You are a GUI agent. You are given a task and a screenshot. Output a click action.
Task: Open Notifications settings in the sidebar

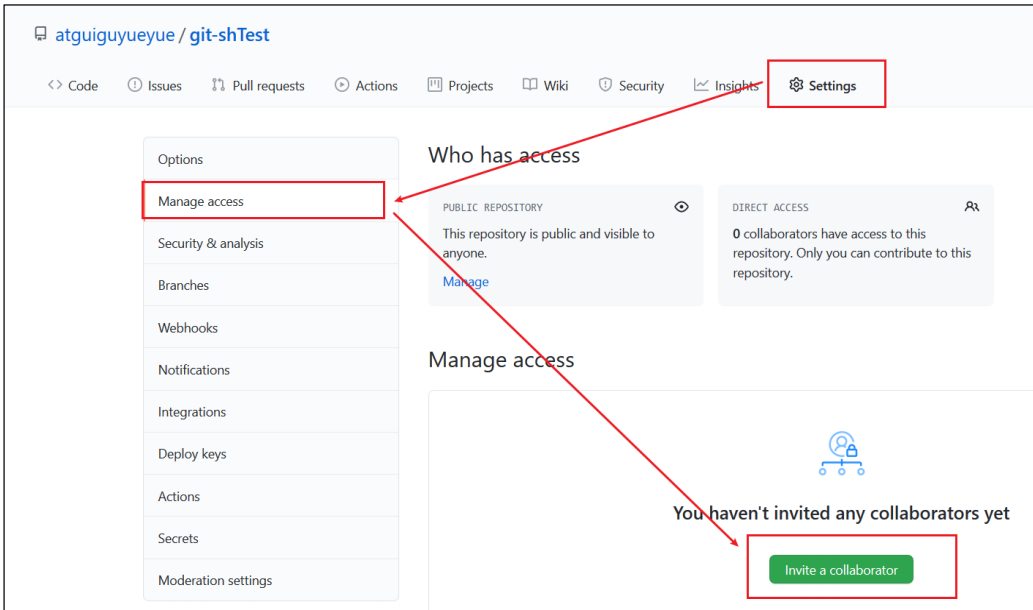point(271,370)
